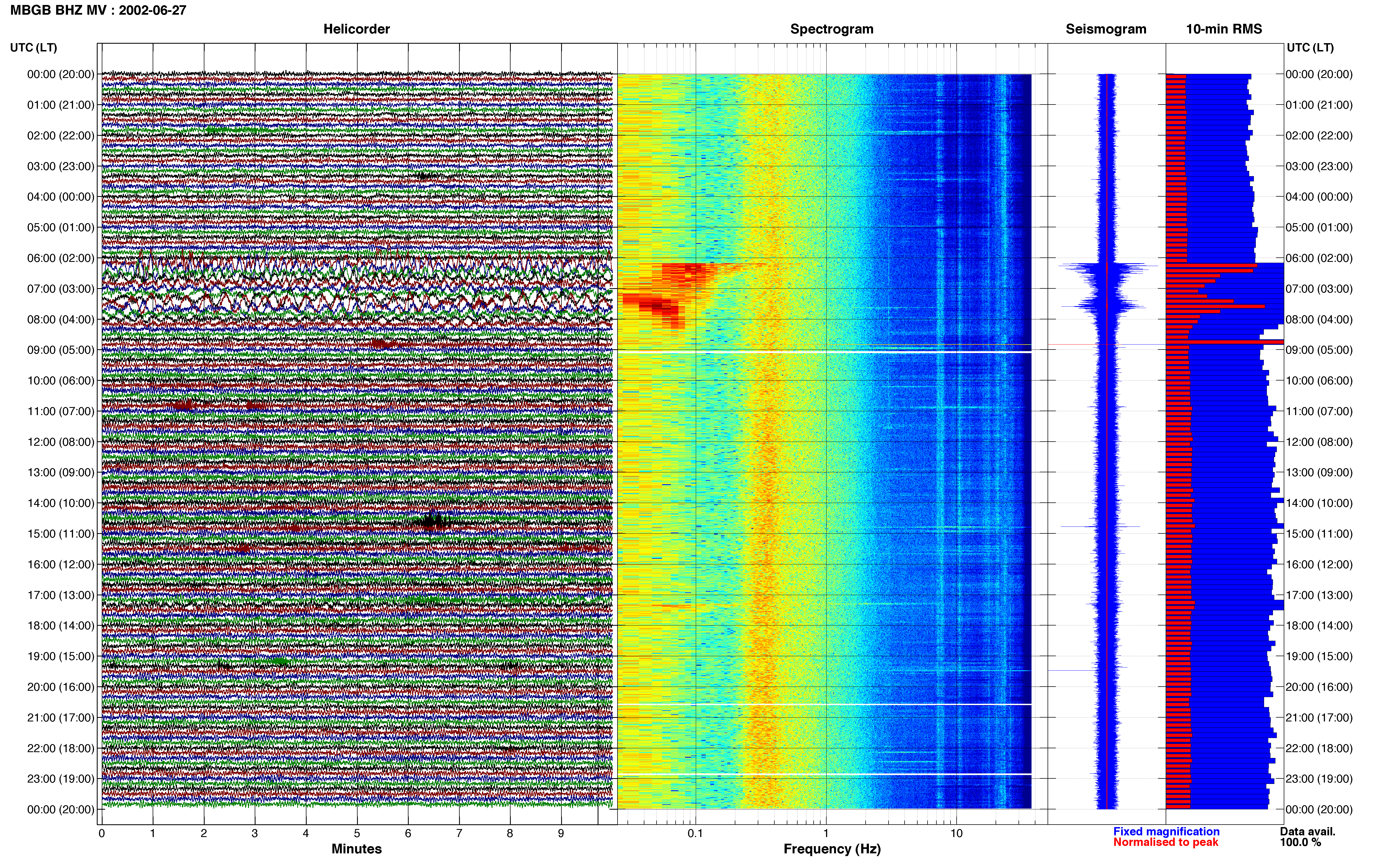Click the left '15:00 (11:00)' time label
The width and height of the screenshot is (1388, 868).
[x=61, y=534]
